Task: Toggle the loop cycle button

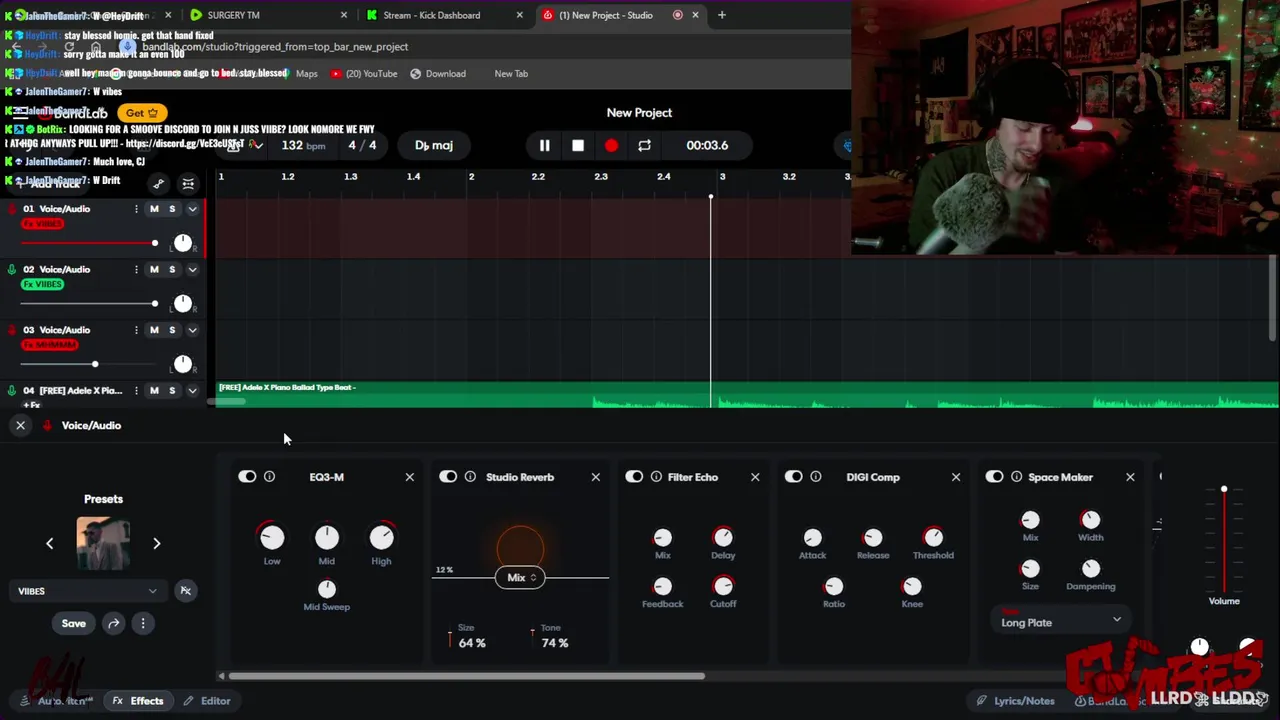Action: click(x=645, y=145)
